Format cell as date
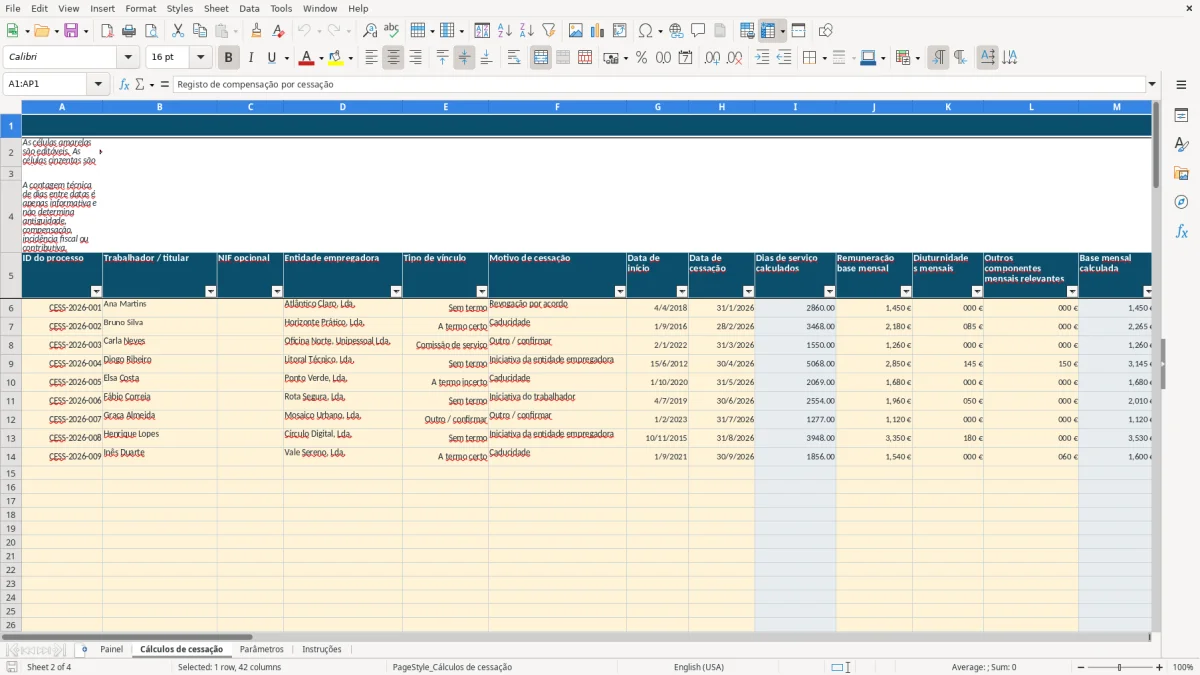Image resolution: width=1200 pixels, height=675 pixels. (685, 58)
